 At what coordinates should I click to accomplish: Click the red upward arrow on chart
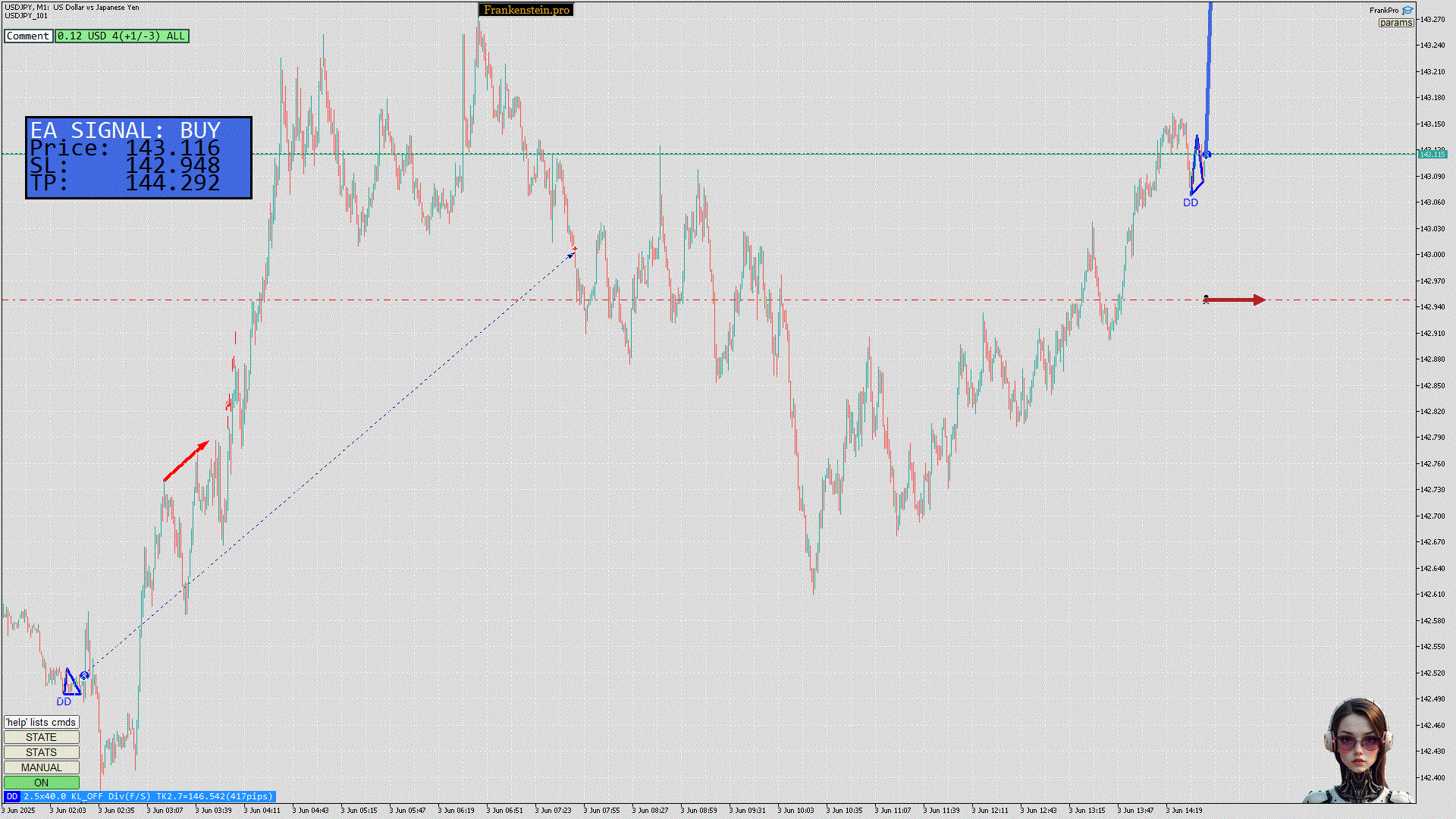pos(186,461)
